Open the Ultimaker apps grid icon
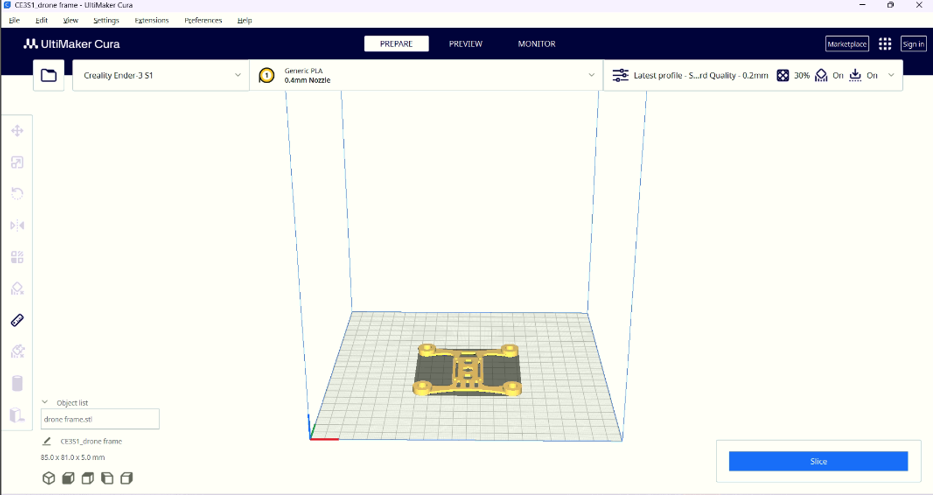The width and height of the screenshot is (933, 495). click(x=885, y=44)
